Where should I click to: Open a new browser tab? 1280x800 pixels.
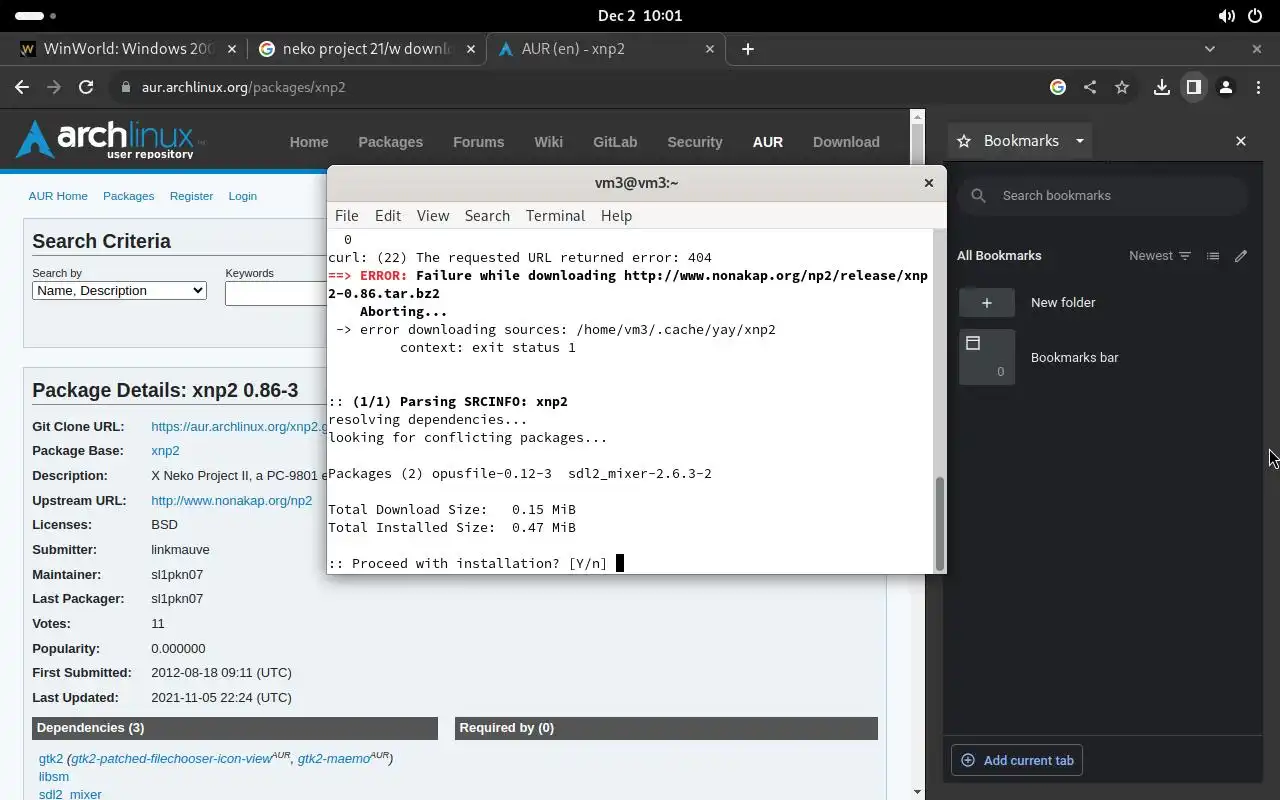point(747,48)
